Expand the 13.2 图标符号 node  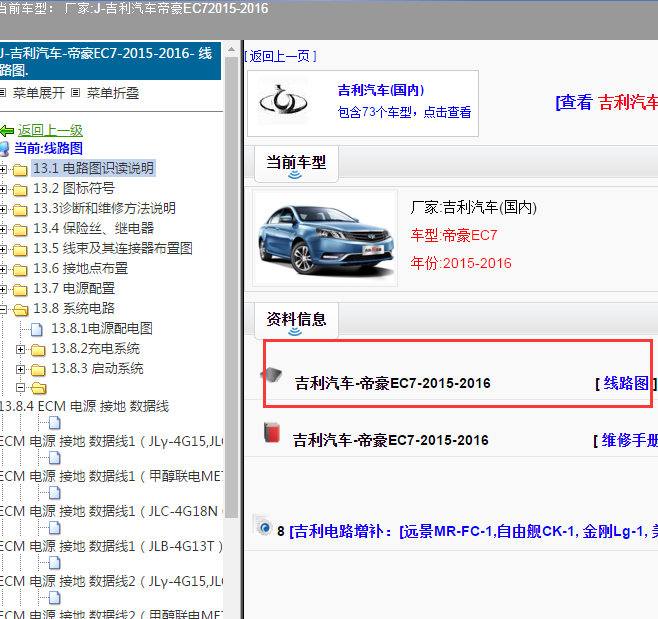[x=3, y=190]
